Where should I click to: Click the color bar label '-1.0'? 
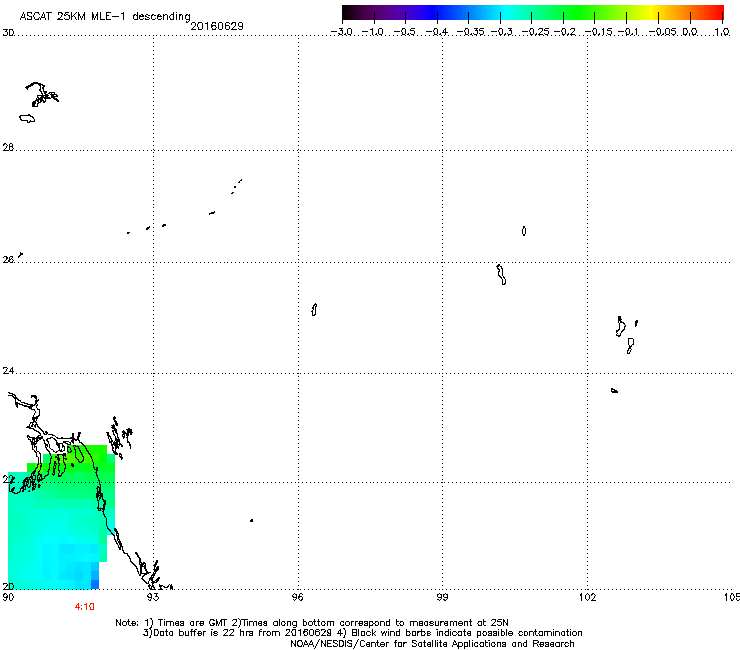pyautogui.click(x=372, y=32)
